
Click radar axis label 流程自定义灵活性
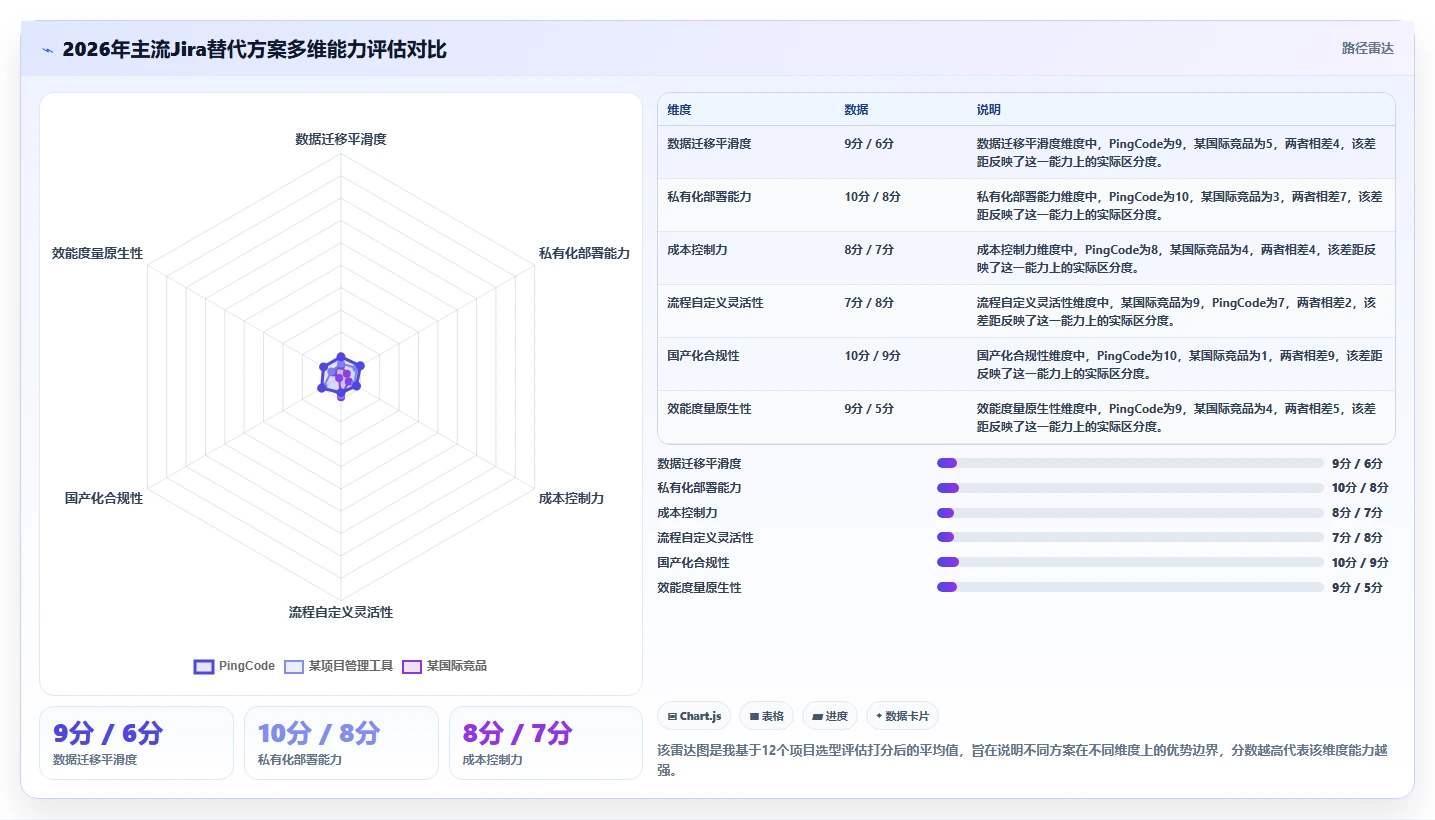341,612
